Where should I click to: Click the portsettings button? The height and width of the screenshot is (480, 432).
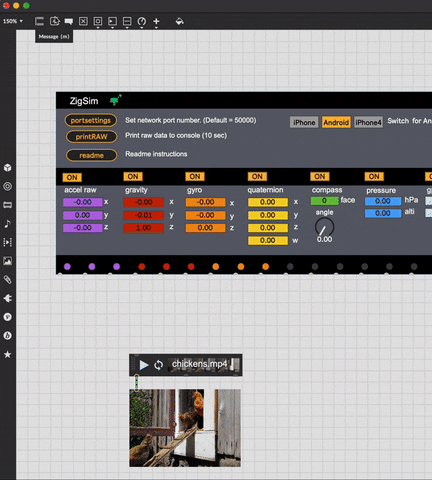click(x=91, y=121)
